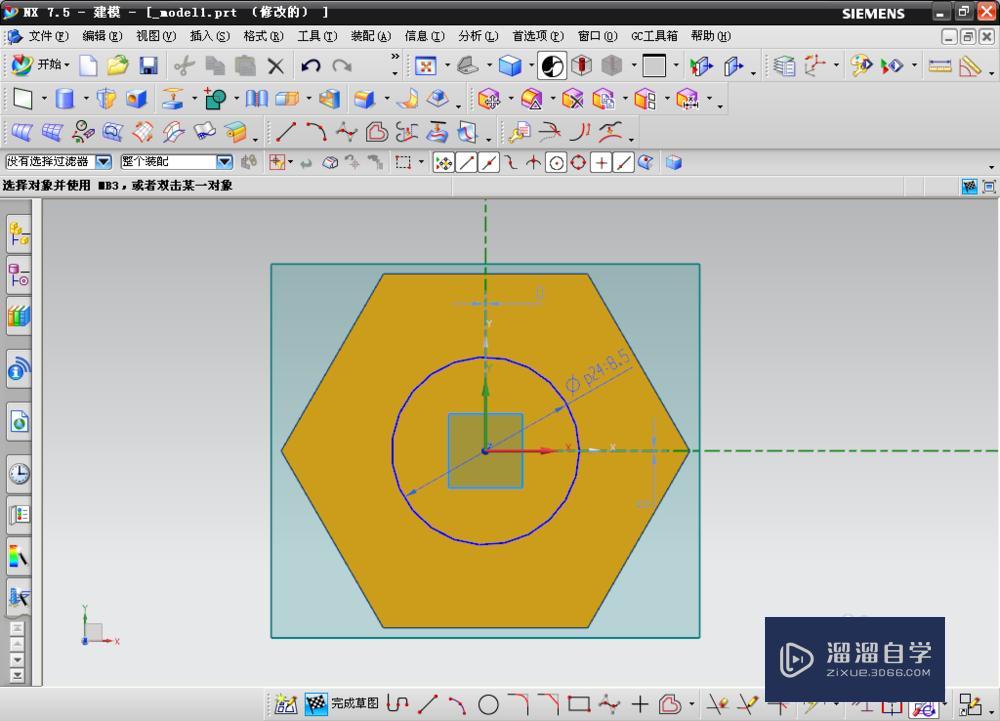Screen dimensions: 1000x721
Task: Click the measure distance ruler icon
Action: (x=939, y=66)
